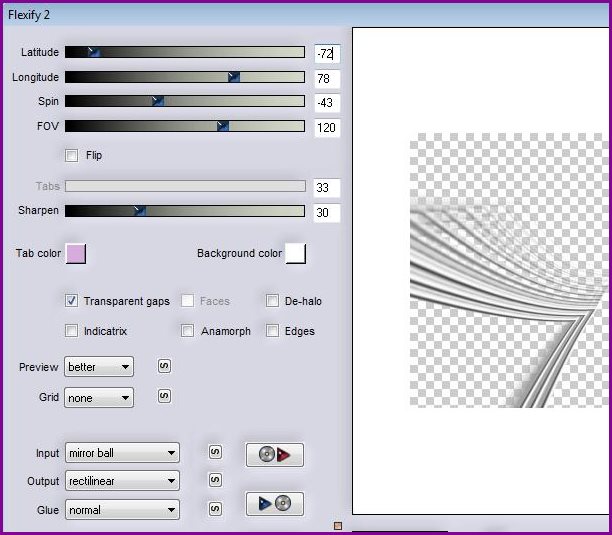The width and height of the screenshot is (612, 535).
Task: Turn on the De-halo checkbox
Action: click(x=272, y=301)
